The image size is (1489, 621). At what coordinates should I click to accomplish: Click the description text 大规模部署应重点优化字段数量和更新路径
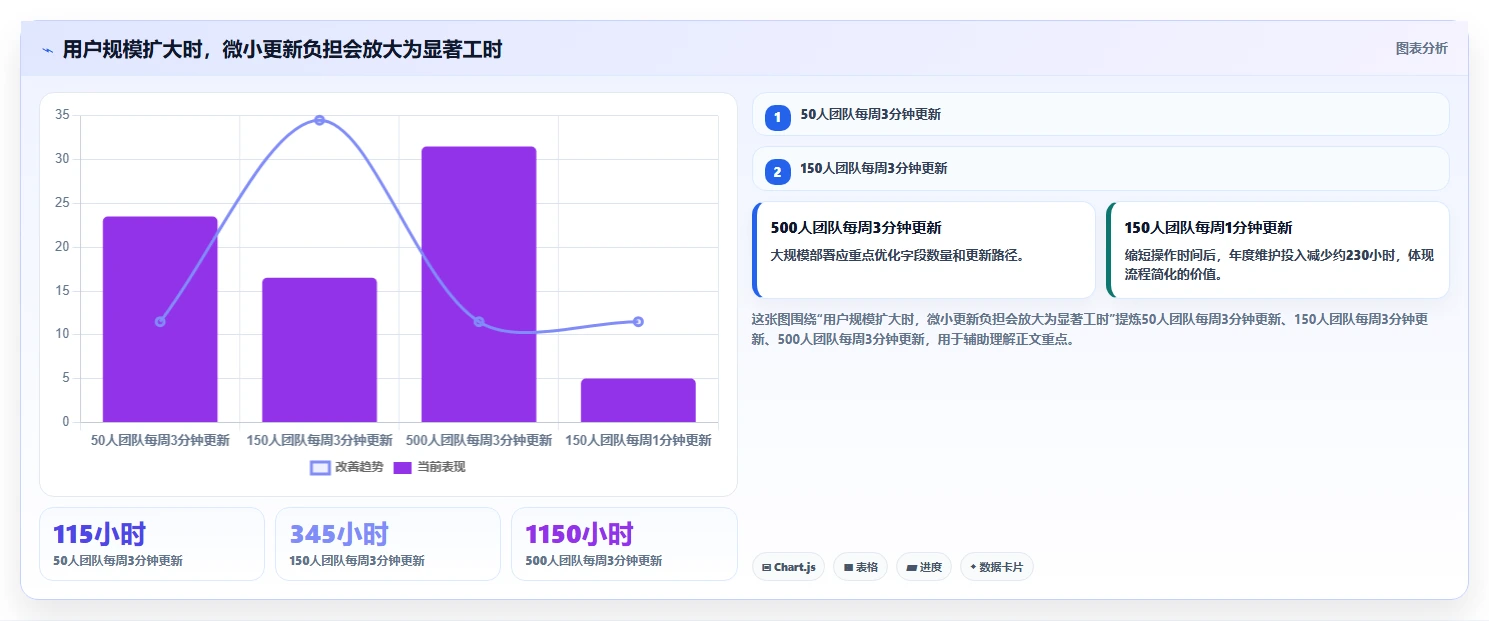click(x=898, y=255)
